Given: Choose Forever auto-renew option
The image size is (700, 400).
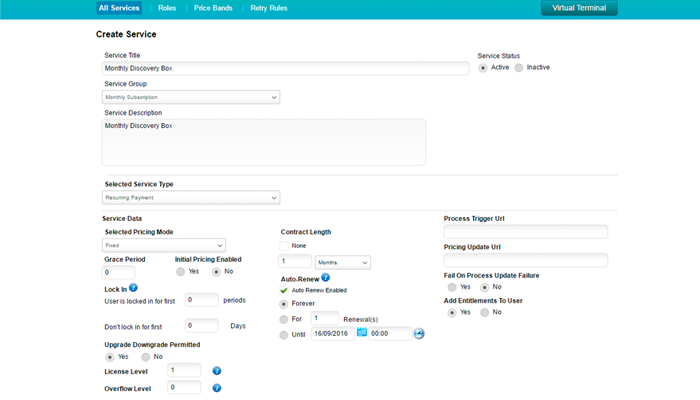Looking at the screenshot, I should pos(283,304).
